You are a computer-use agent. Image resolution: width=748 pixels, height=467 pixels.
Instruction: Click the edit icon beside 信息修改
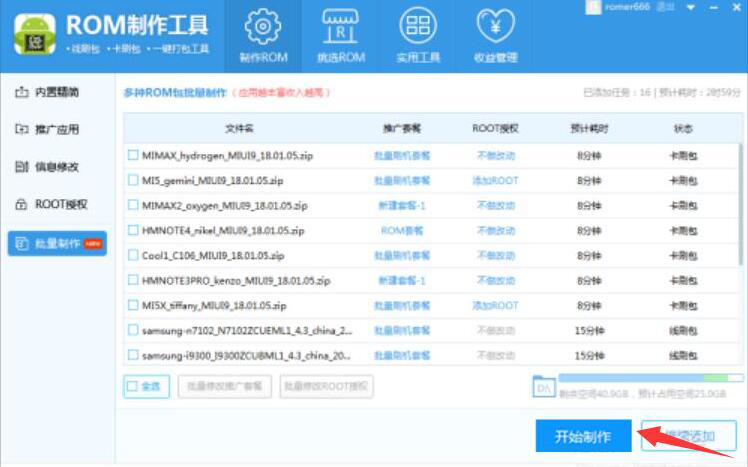pyautogui.click(x=21, y=167)
